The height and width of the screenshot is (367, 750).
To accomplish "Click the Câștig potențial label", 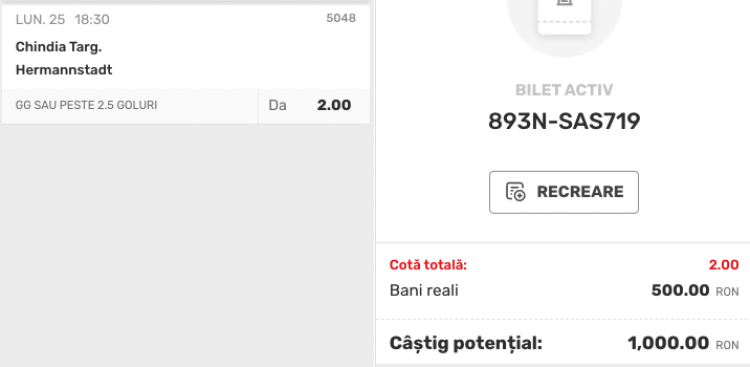I will coord(466,344).
